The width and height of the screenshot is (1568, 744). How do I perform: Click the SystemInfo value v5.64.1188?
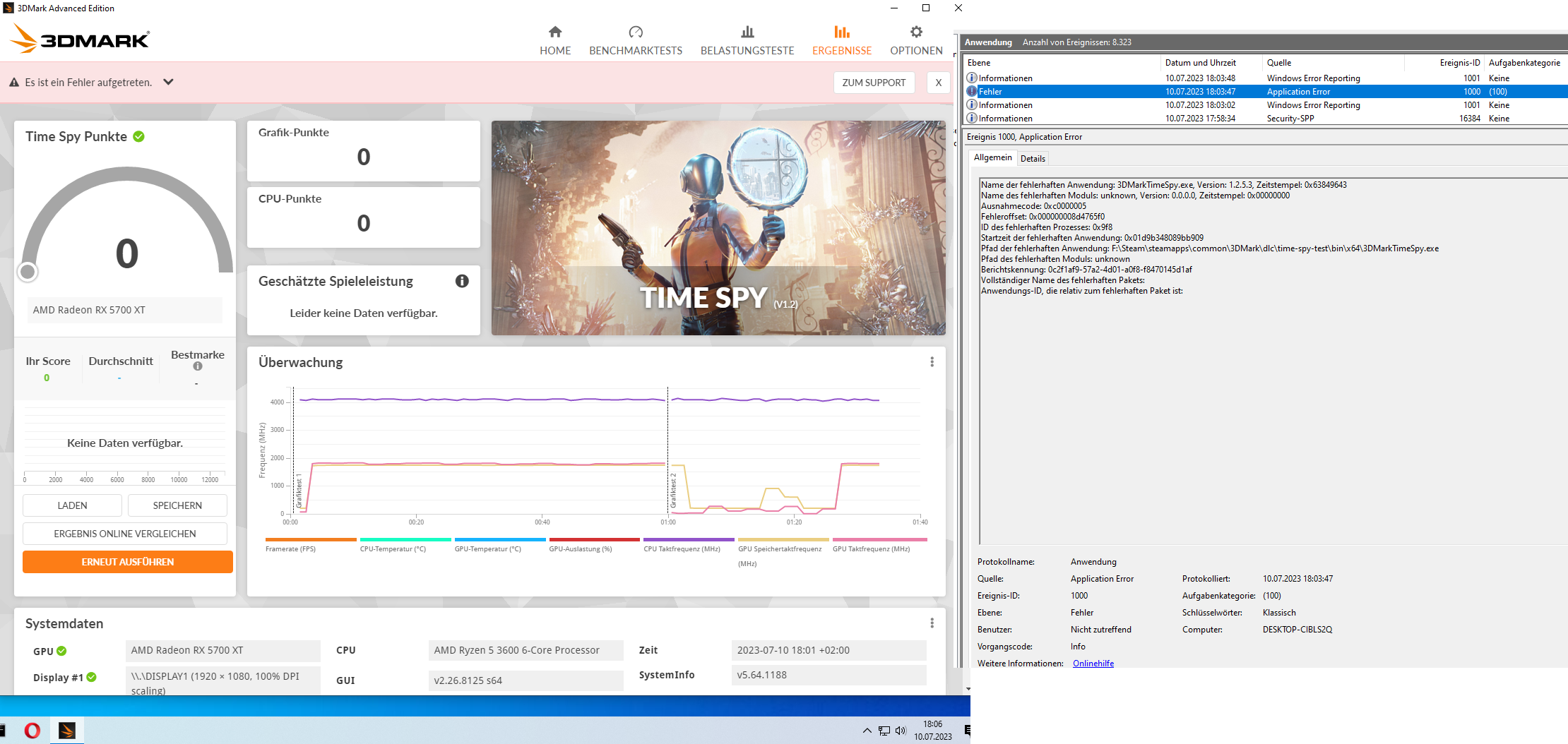coord(828,675)
